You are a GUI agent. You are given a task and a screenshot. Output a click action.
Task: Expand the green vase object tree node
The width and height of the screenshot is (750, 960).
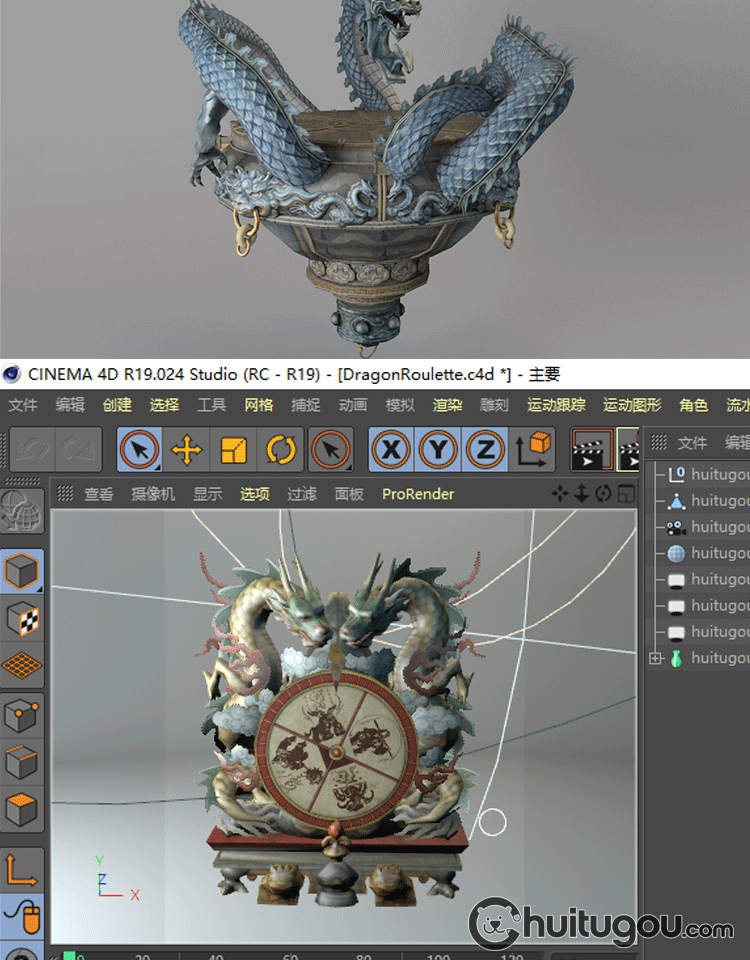[x=656, y=658]
